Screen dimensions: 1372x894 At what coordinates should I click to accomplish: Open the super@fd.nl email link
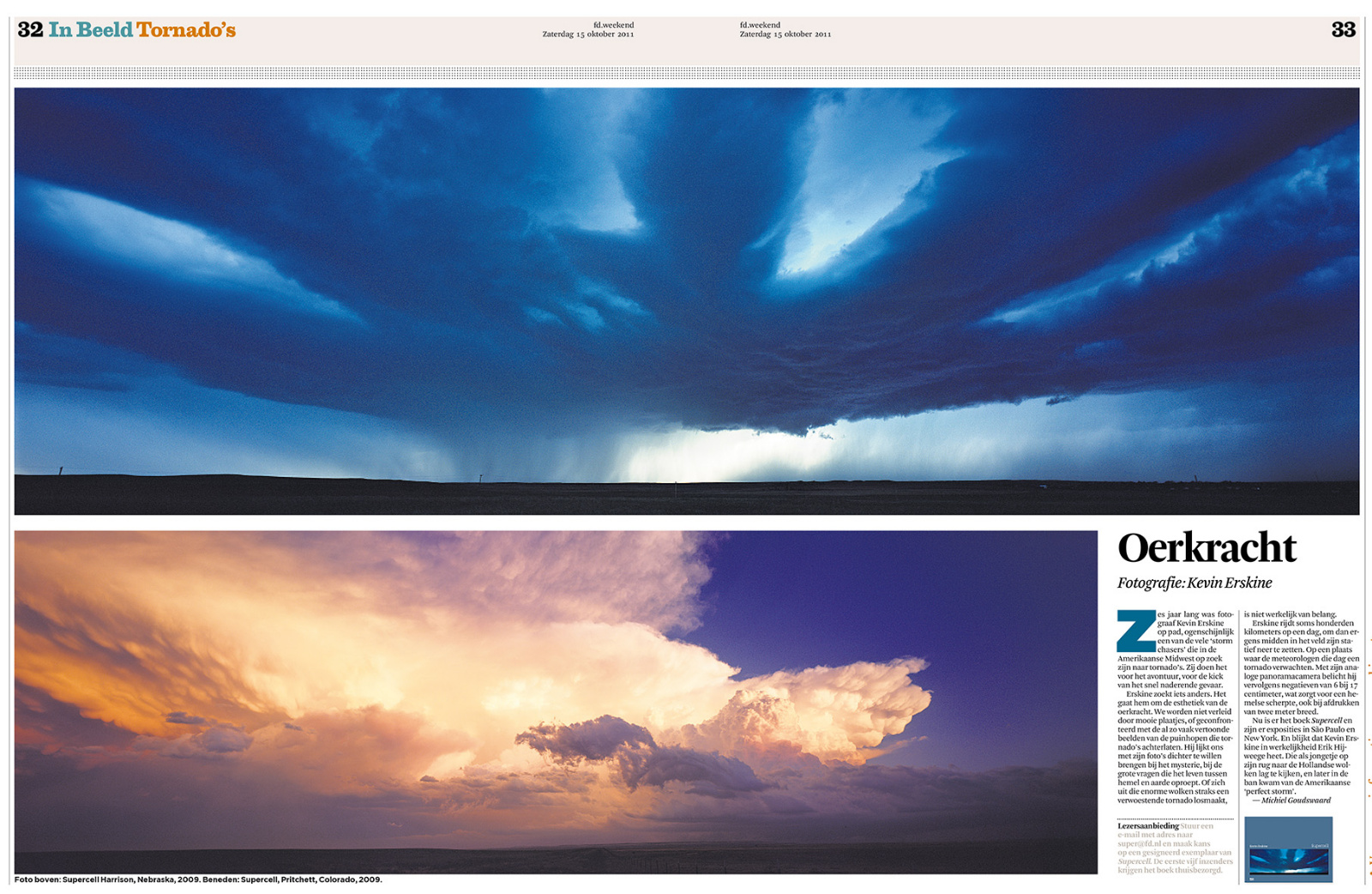pos(1139,844)
